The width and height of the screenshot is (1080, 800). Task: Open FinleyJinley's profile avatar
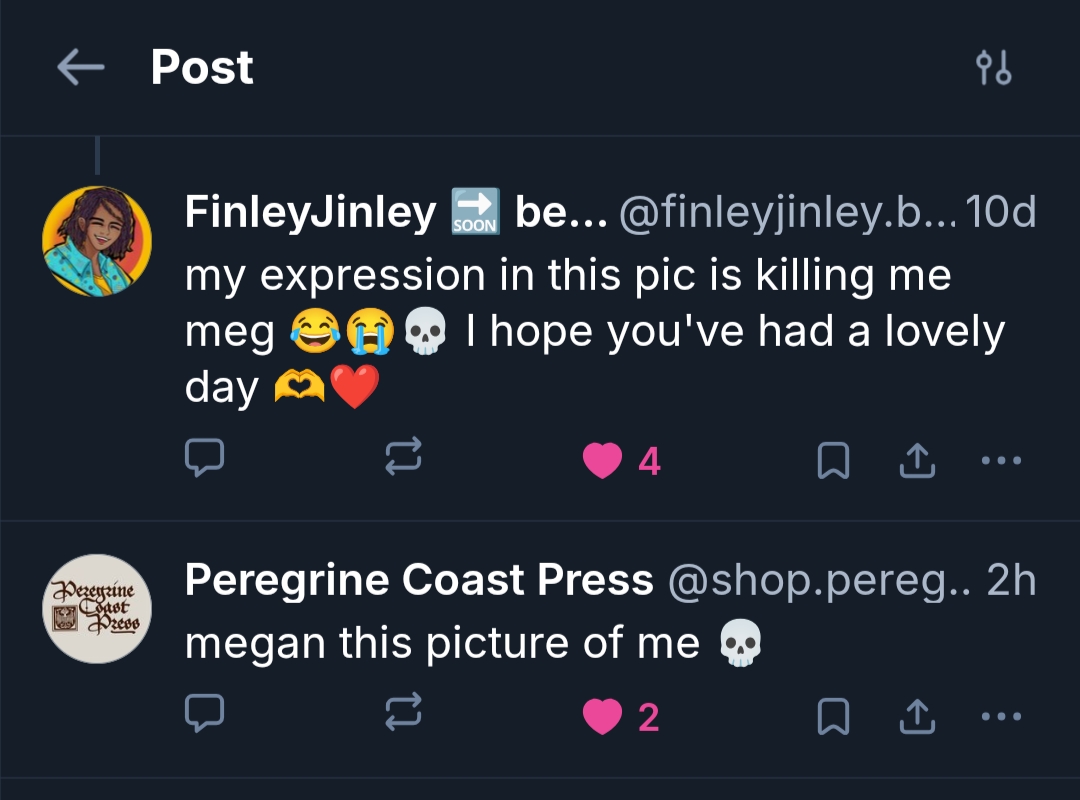click(97, 241)
